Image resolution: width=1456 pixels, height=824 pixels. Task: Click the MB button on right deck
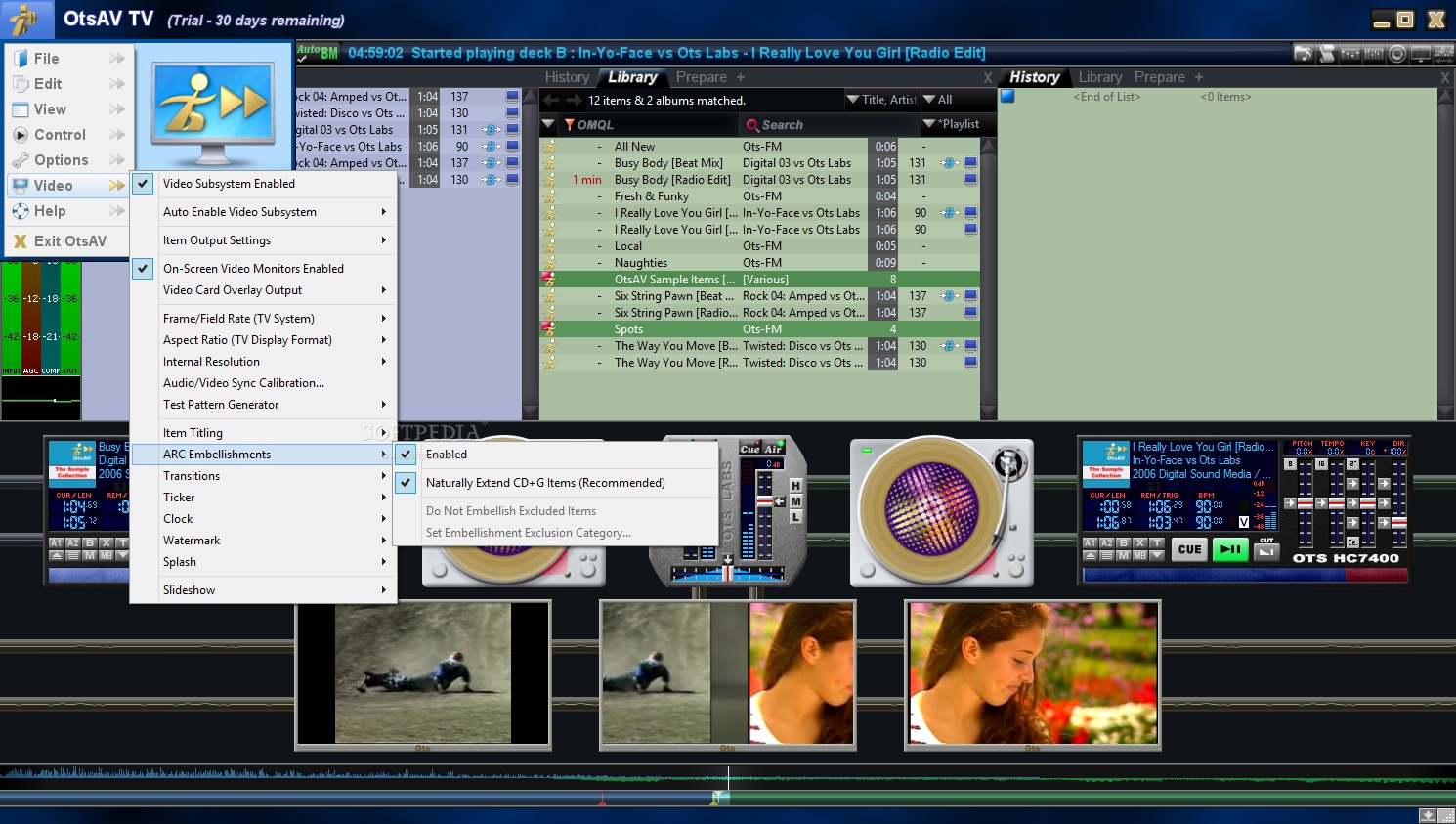click(x=1140, y=555)
